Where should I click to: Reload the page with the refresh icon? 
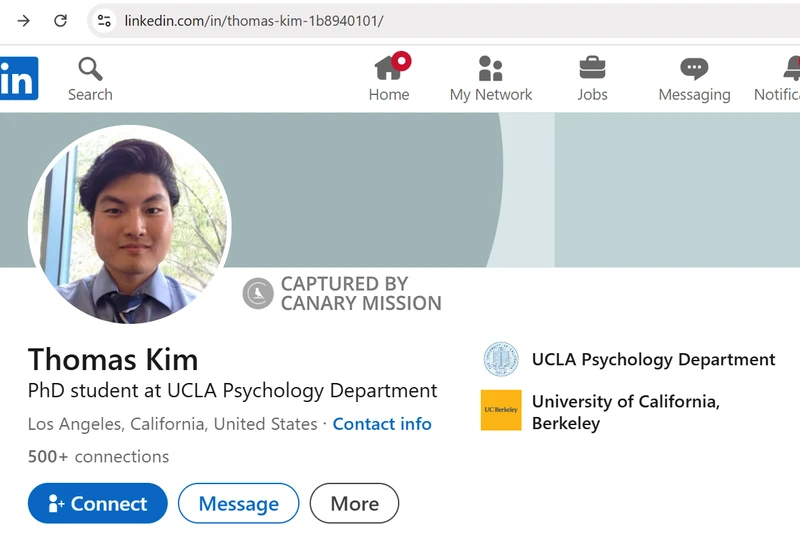61,20
